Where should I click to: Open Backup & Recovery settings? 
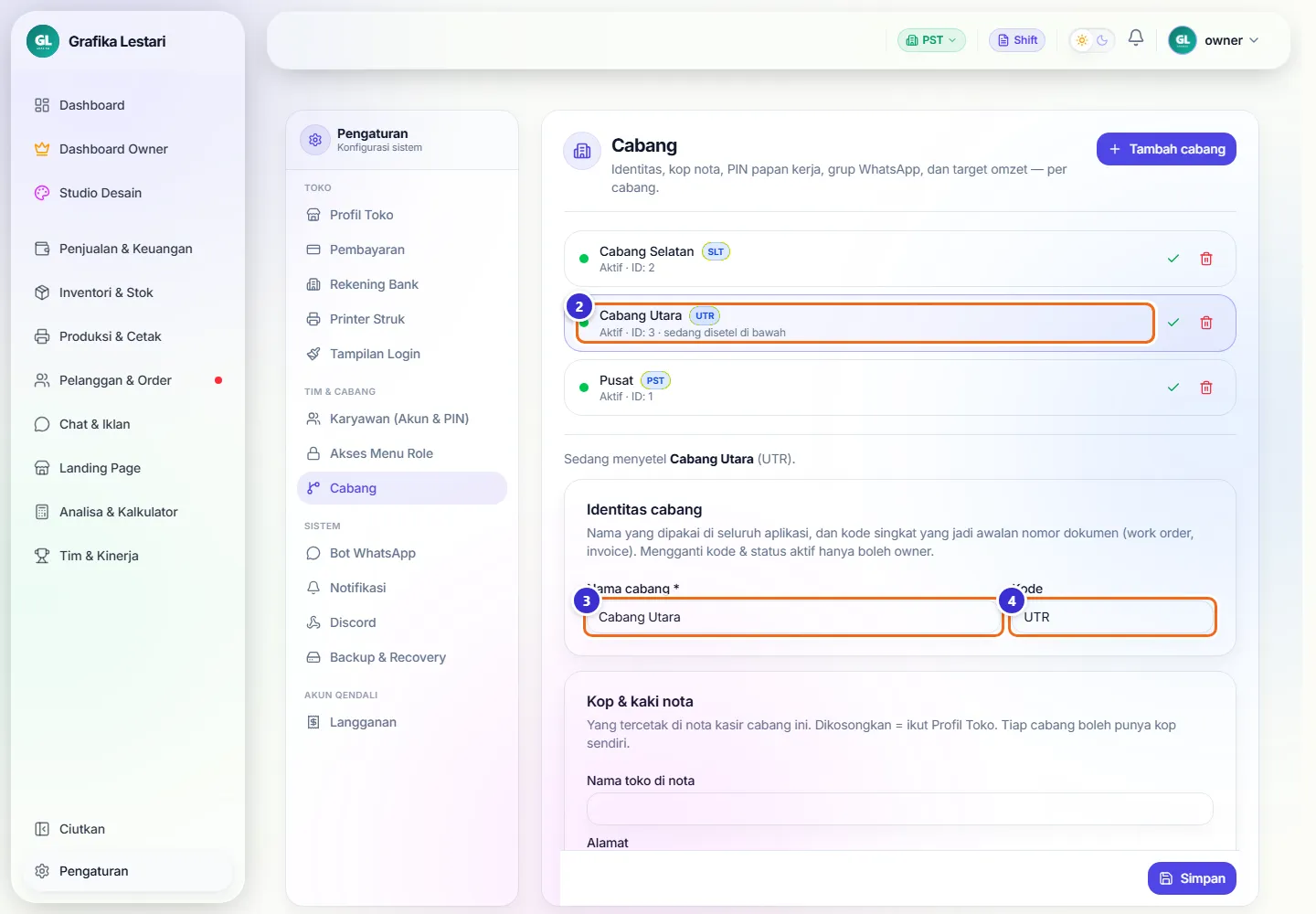tap(402, 657)
